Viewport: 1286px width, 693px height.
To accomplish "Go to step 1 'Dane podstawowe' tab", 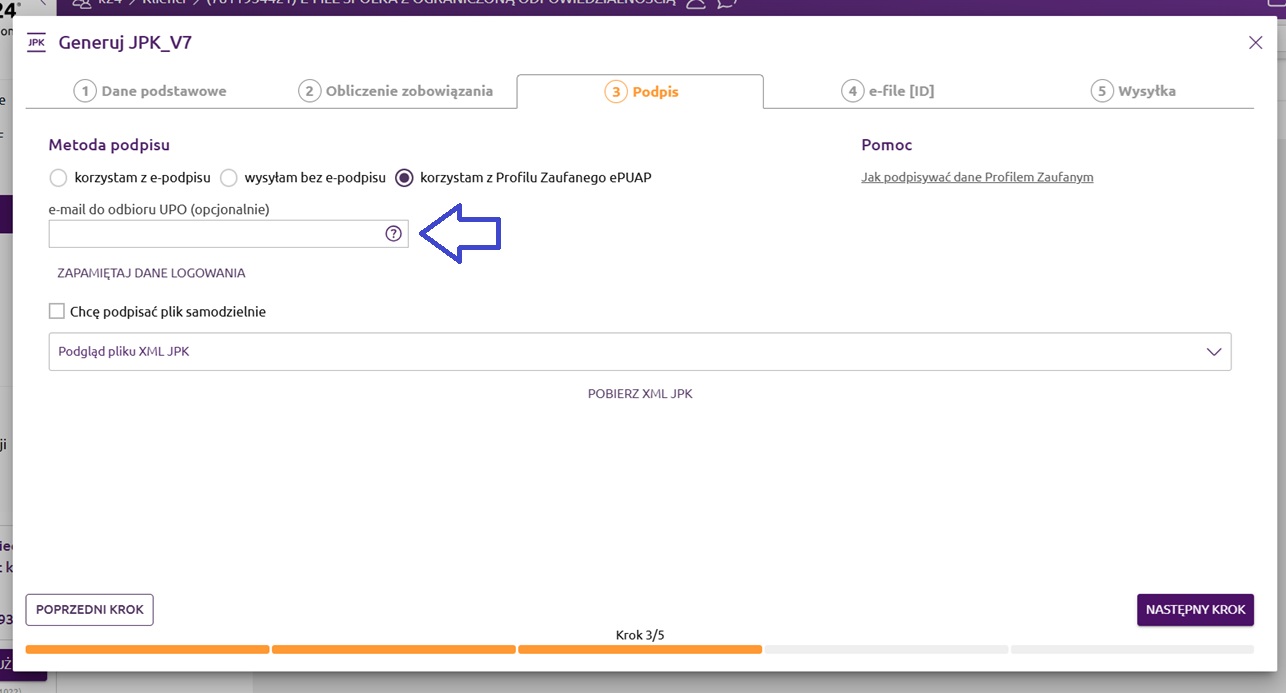I will click(x=151, y=91).
